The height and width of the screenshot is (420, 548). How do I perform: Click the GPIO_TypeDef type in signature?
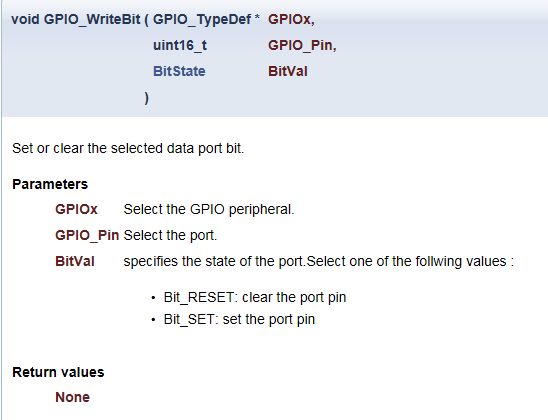tap(202, 20)
